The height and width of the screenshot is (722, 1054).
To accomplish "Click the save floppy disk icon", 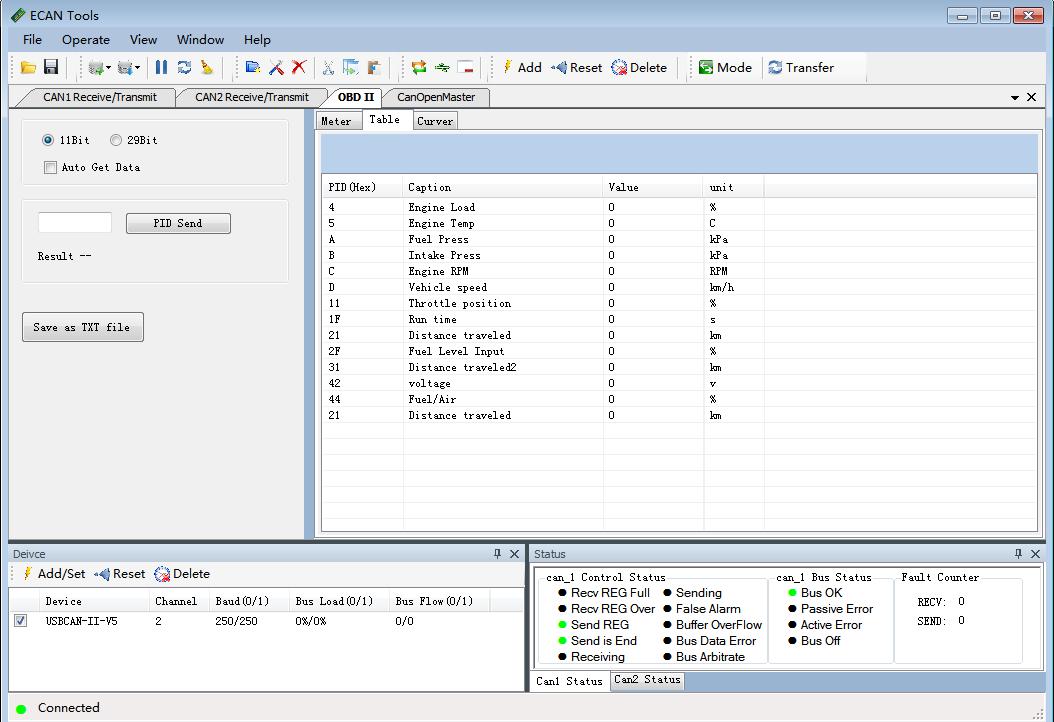I will 51,68.
